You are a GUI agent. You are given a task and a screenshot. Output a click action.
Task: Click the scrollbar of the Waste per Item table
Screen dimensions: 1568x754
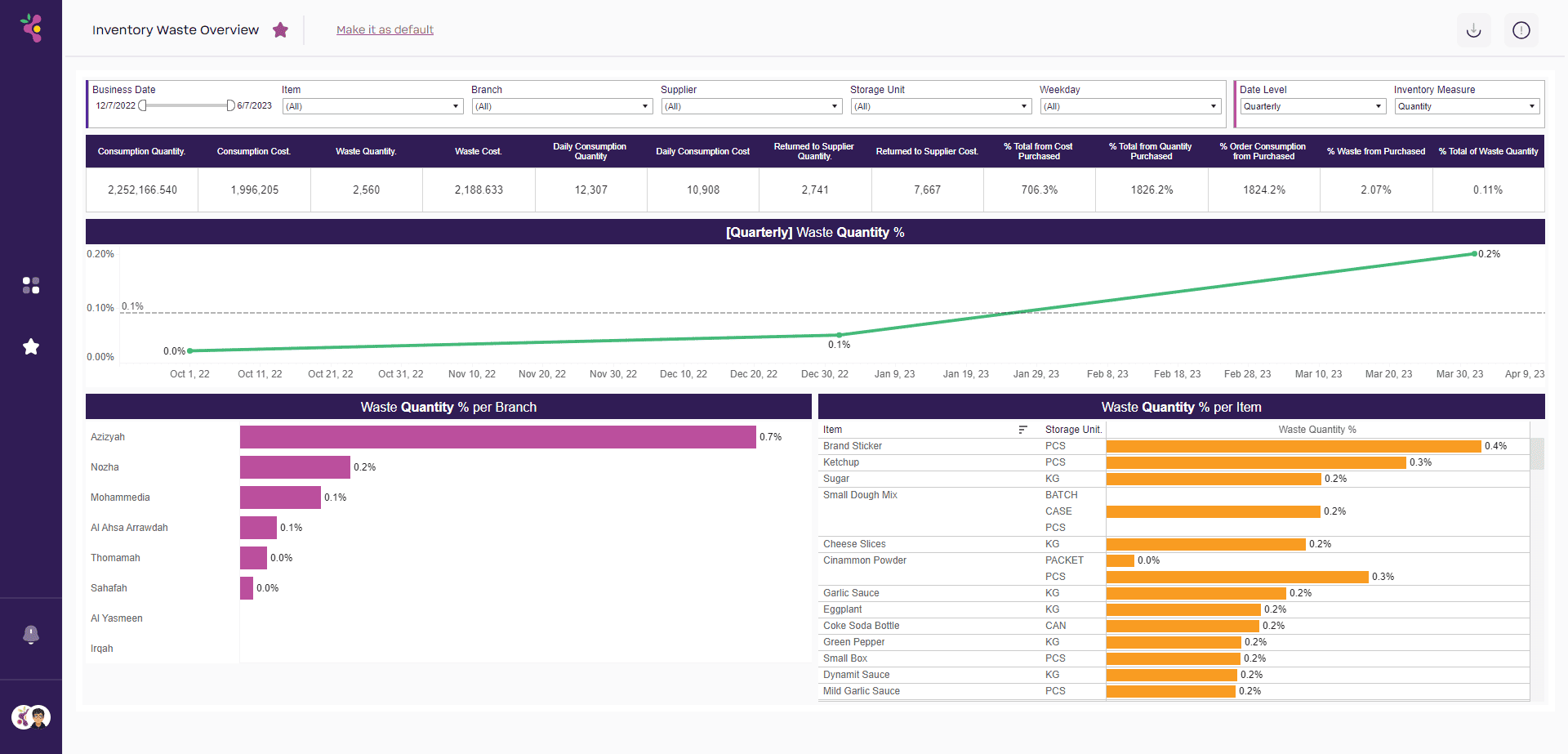tap(1537, 454)
